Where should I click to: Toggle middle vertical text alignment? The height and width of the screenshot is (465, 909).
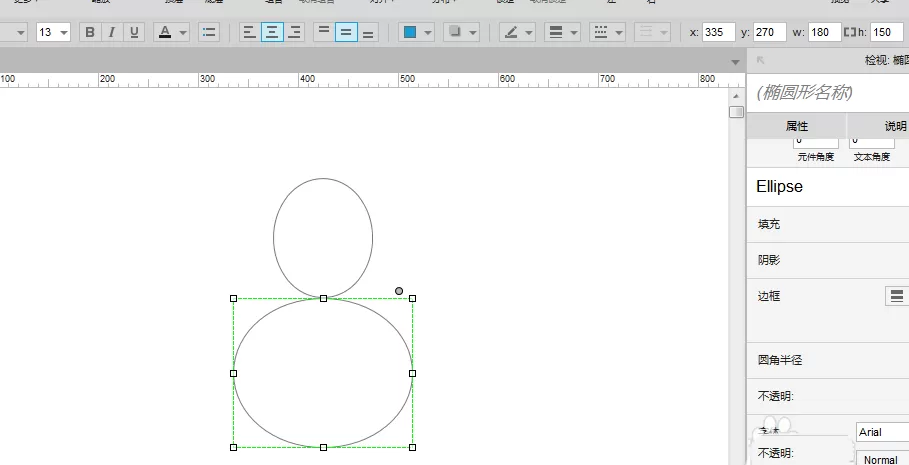[x=346, y=32]
